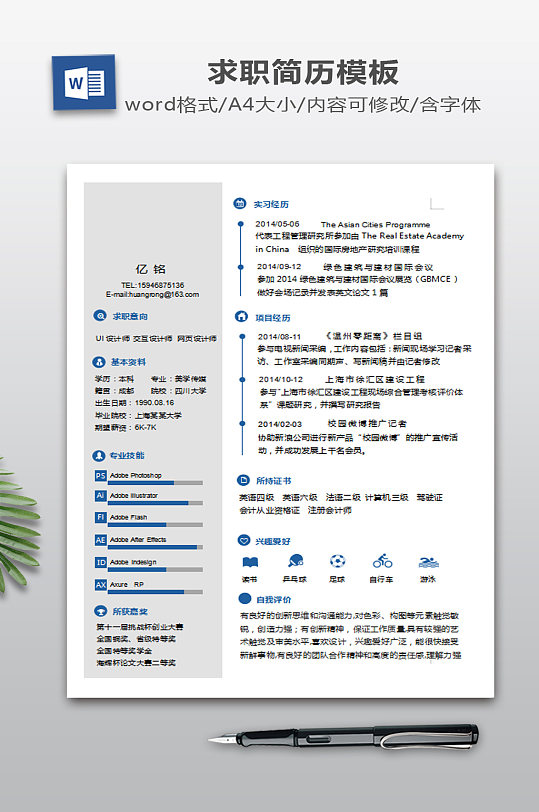Click the PS Photoshop skill icon
Viewport: 539px width, 812px height.
(100, 475)
